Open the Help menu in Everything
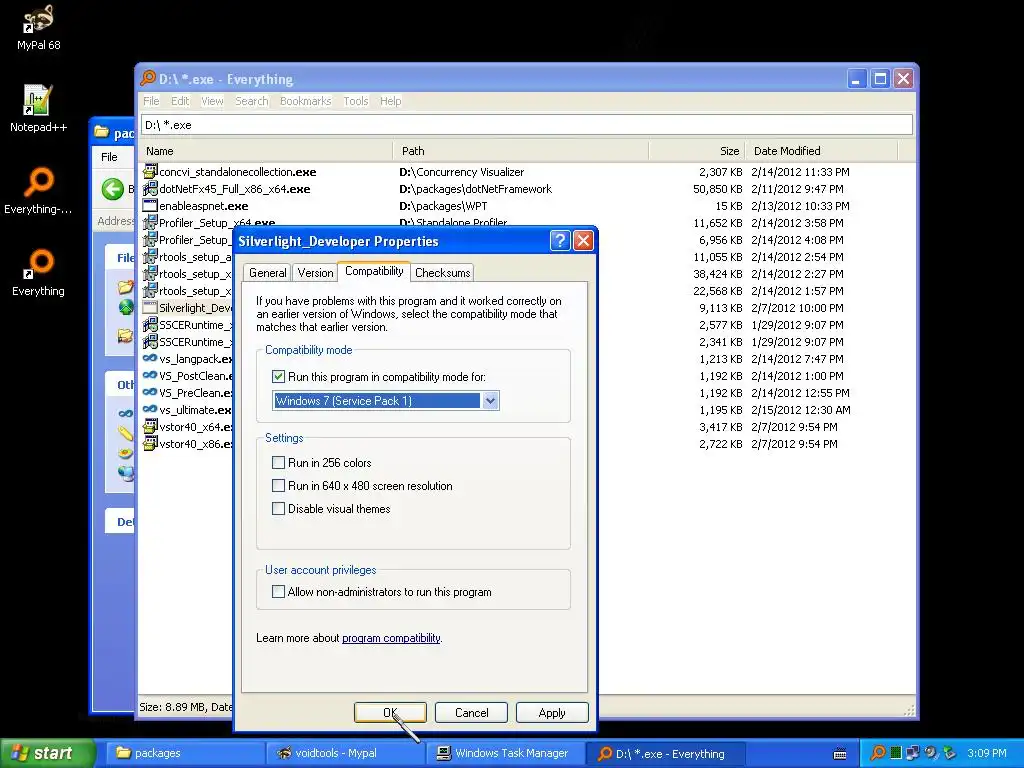Image resolution: width=1024 pixels, height=768 pixels. tap(391, 101)
